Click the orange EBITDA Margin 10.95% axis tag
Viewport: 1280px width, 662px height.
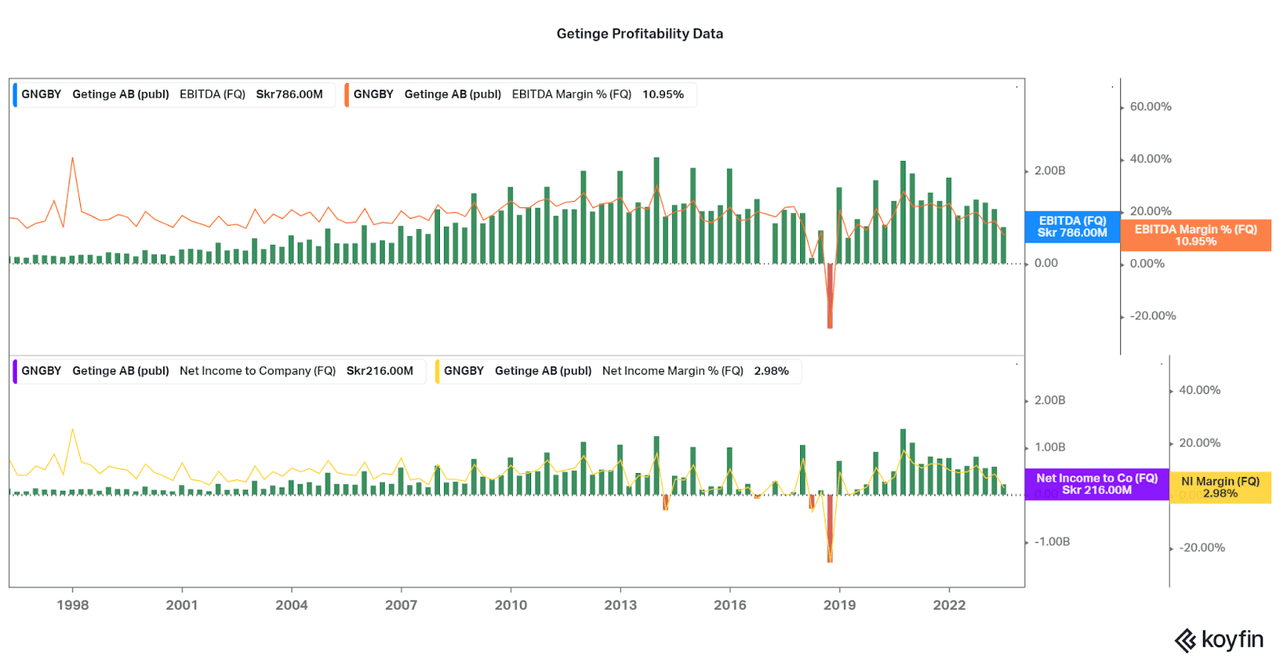tap(1195, 235)
